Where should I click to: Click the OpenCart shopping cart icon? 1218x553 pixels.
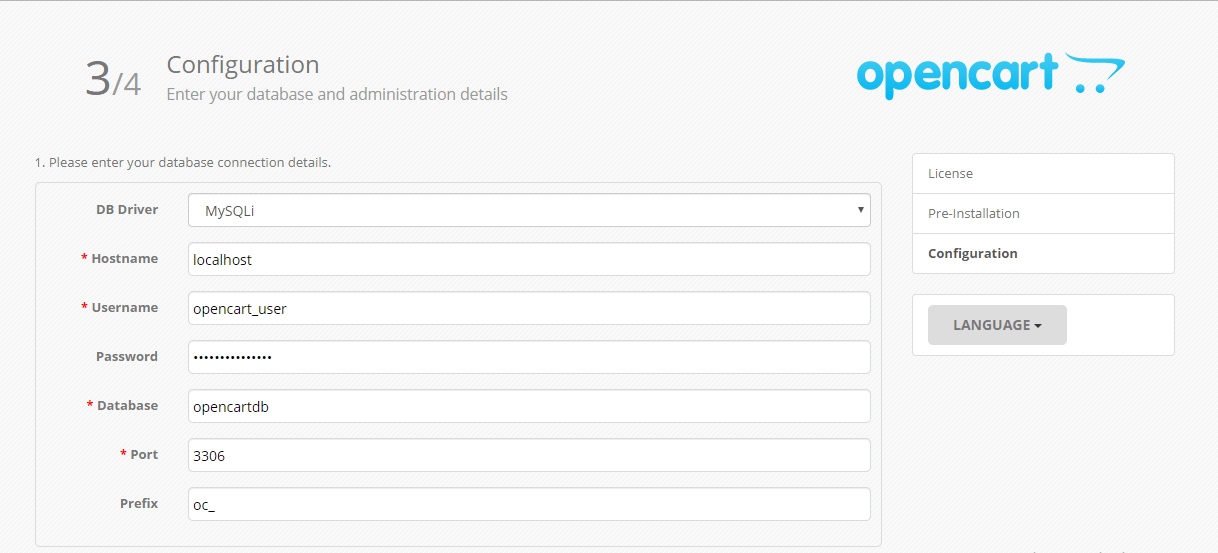pos(1095,74)
